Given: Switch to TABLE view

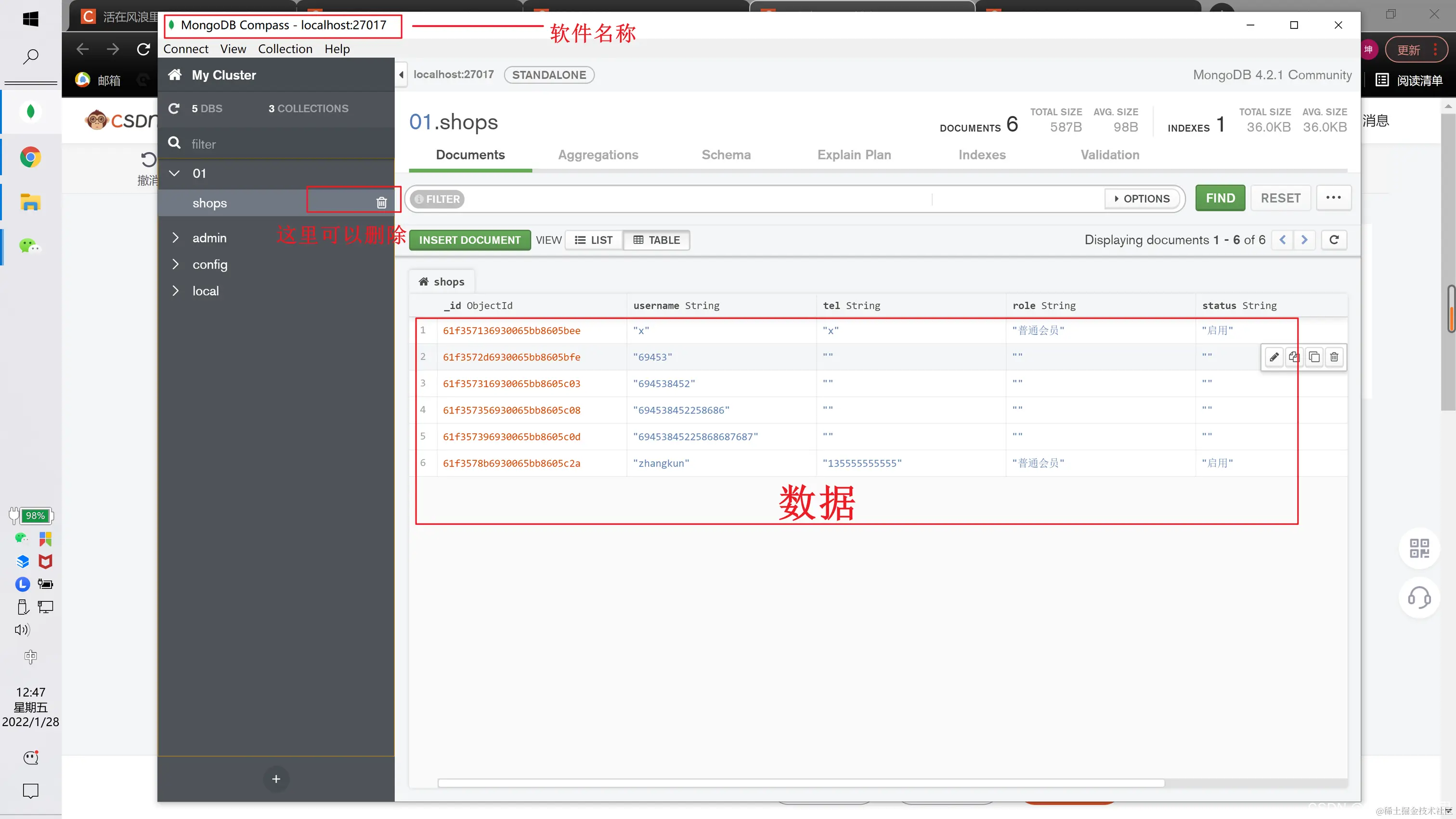Looking at the screenshot, I should tap(657, 240).
